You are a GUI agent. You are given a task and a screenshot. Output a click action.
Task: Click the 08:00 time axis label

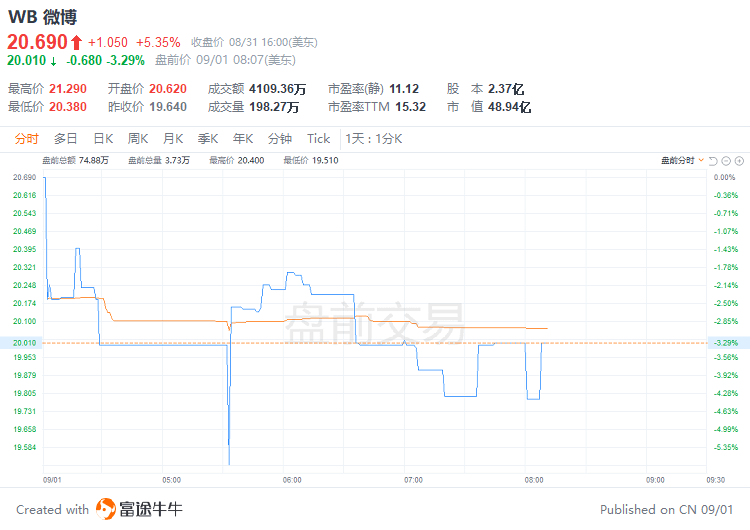pos(534,480)
